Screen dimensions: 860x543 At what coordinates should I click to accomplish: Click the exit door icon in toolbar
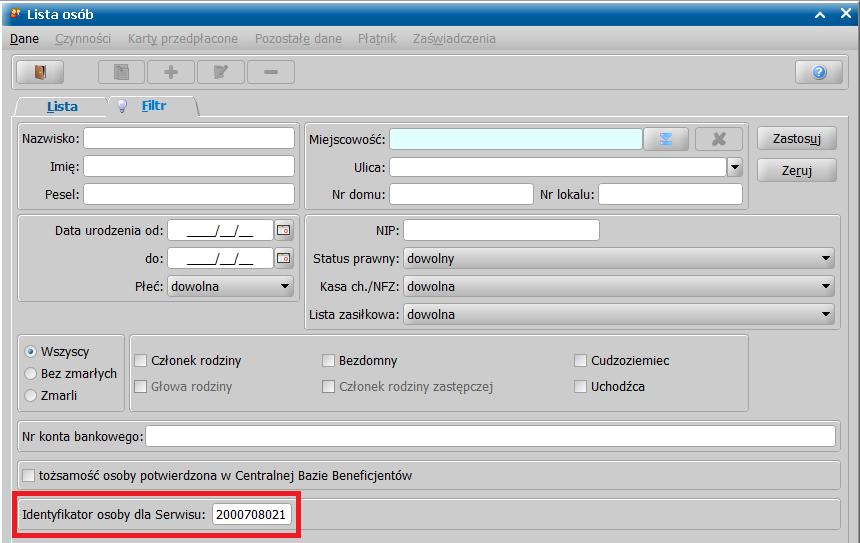(x=40, y=72)
